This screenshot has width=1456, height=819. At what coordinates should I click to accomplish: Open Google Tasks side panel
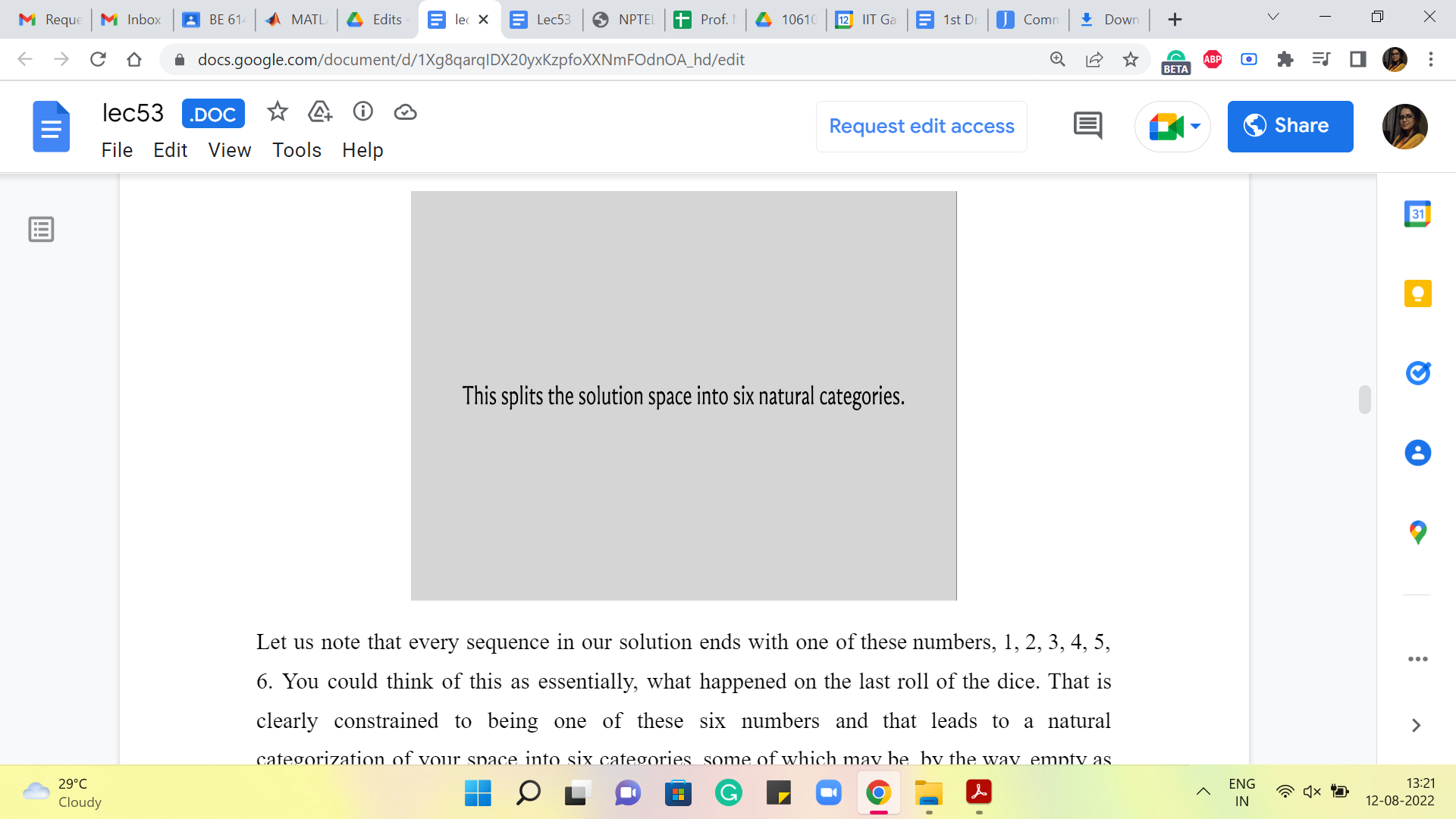[1417, 373]
